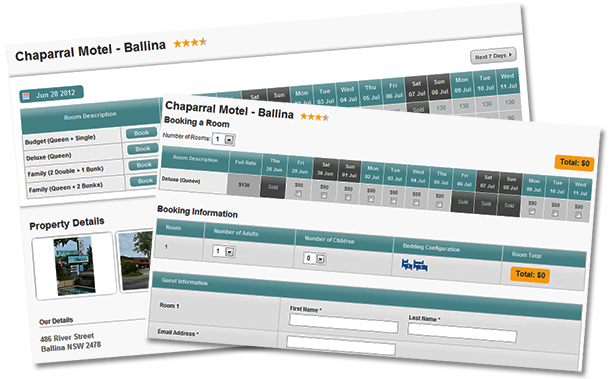
Task: Click the Last Name input field
Action: pos(462,333)
